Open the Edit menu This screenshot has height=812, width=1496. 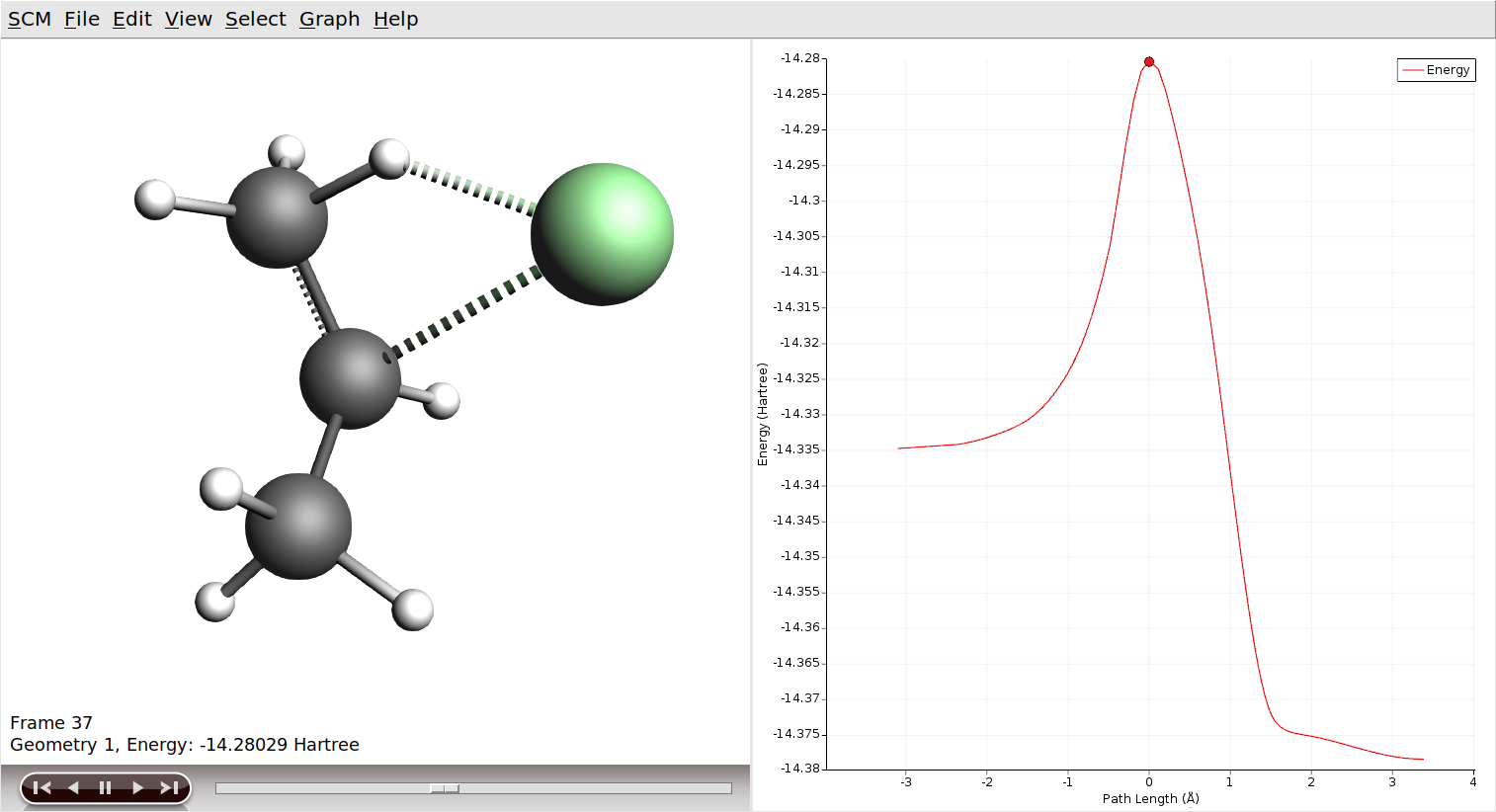pos(131,19)
